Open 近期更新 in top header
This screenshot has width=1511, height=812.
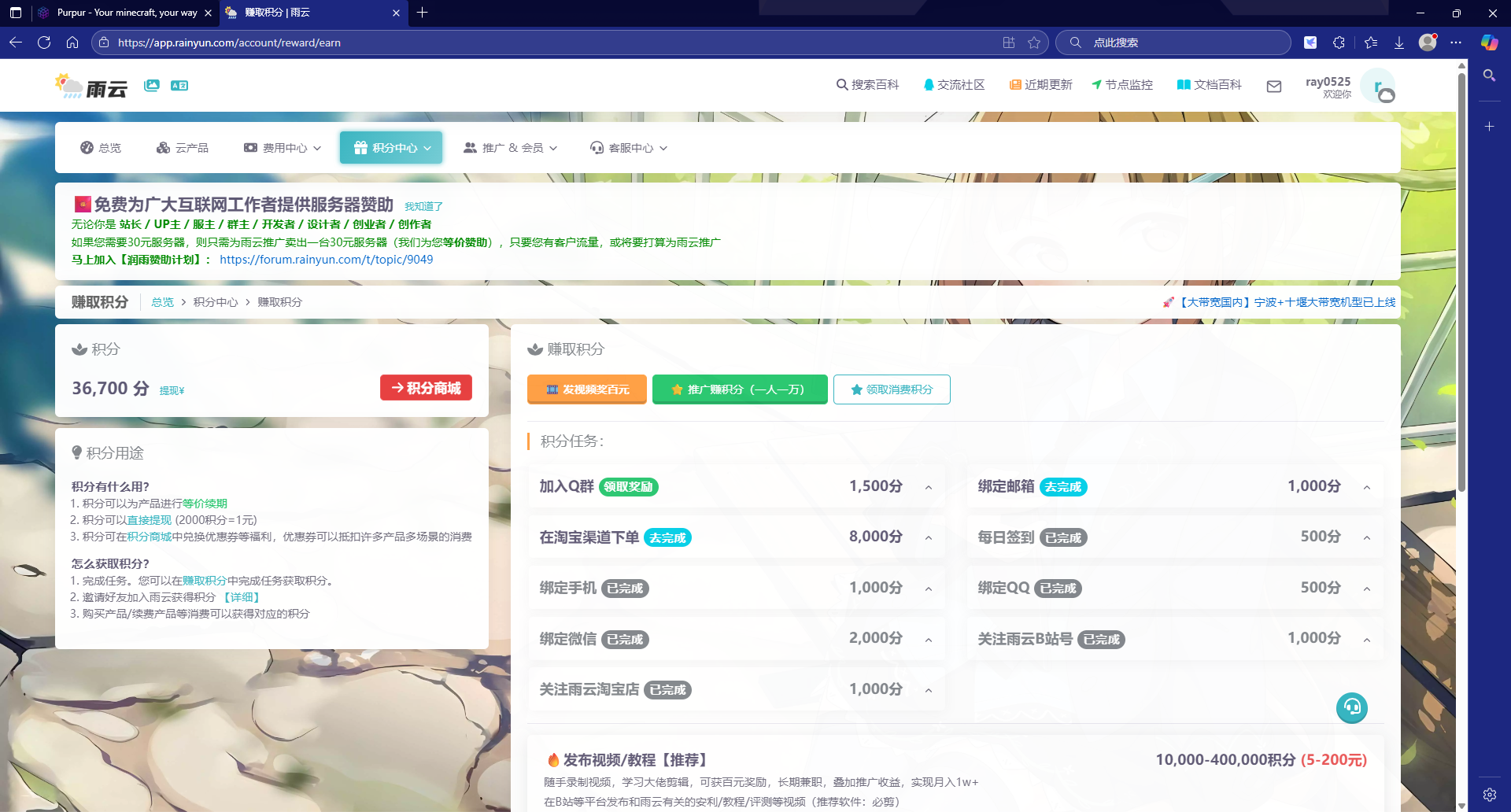[1041, 85]
